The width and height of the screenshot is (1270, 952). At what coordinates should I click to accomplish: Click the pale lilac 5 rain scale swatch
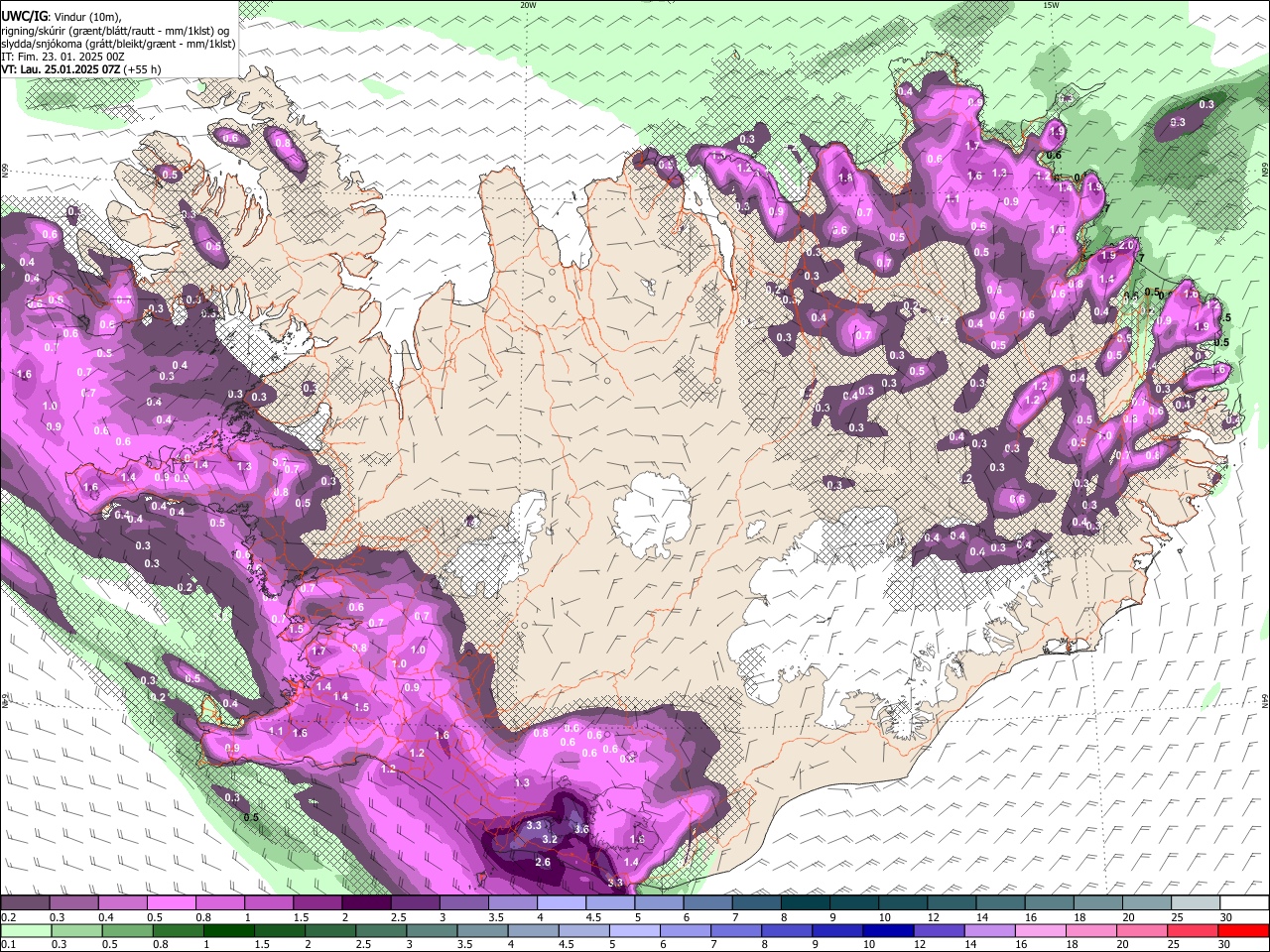coord(633,930)
